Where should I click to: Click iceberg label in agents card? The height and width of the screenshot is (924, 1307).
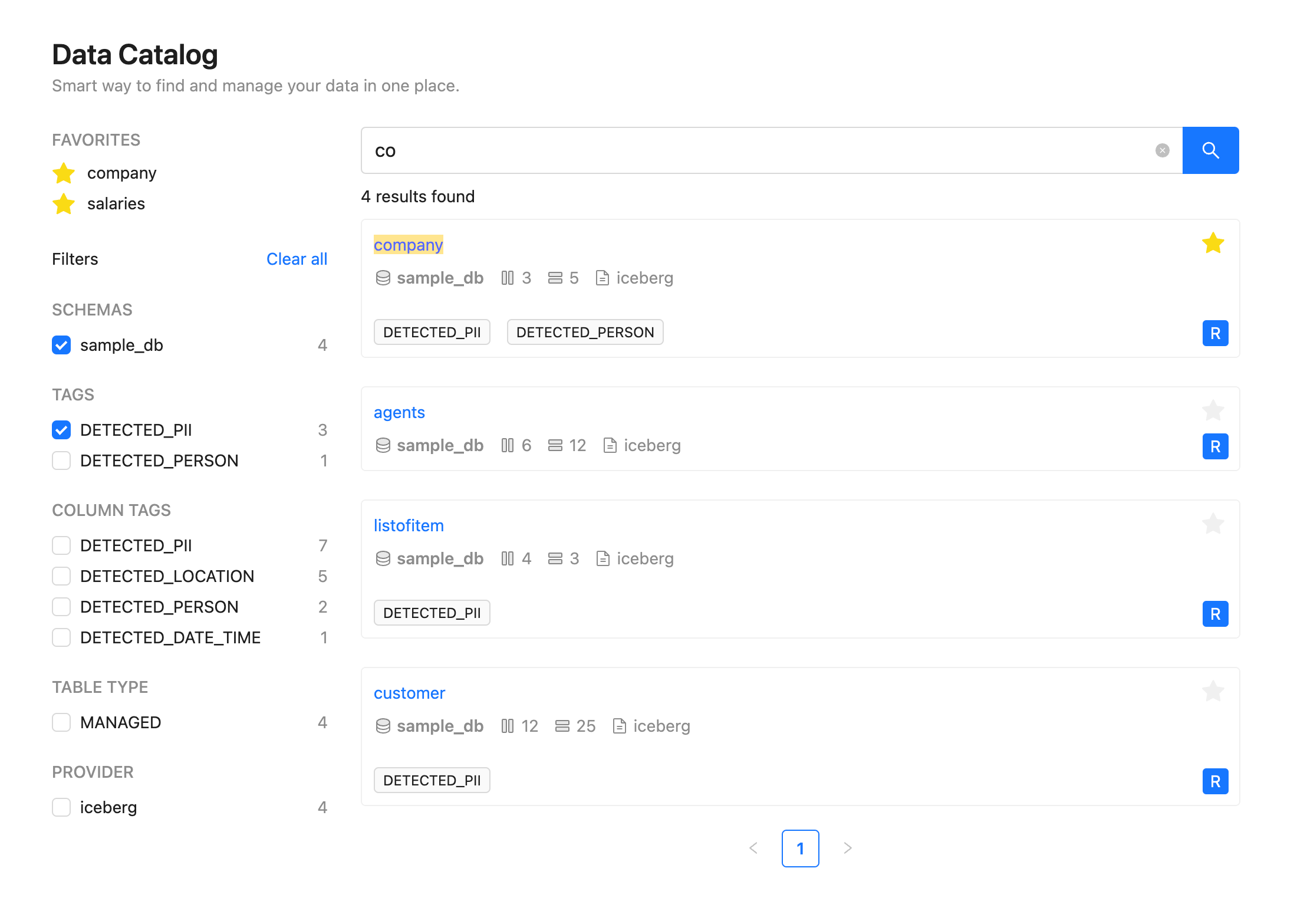pos(652,445)
